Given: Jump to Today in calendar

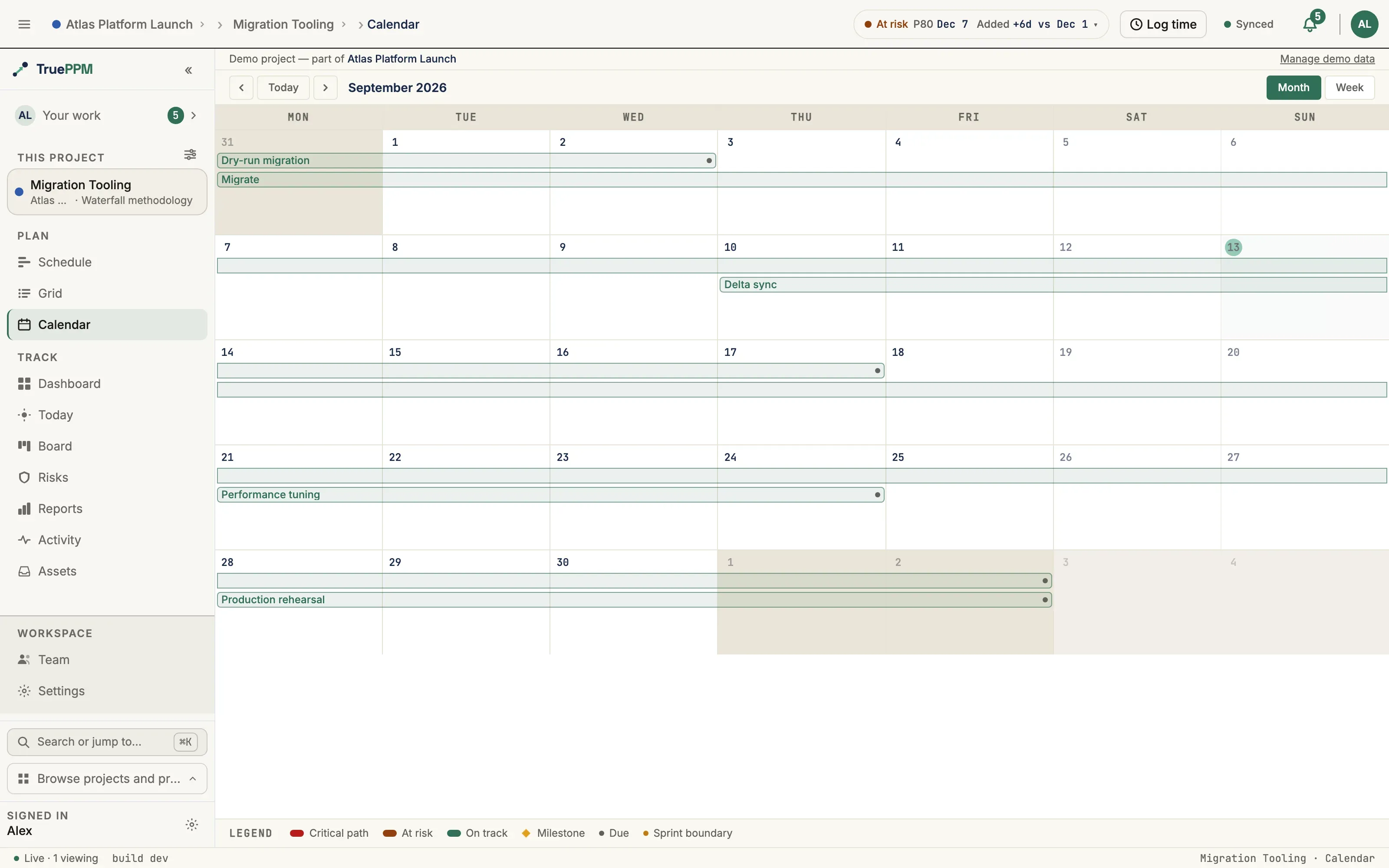Looking at the screenshot, I should click(x=283, y=87).
